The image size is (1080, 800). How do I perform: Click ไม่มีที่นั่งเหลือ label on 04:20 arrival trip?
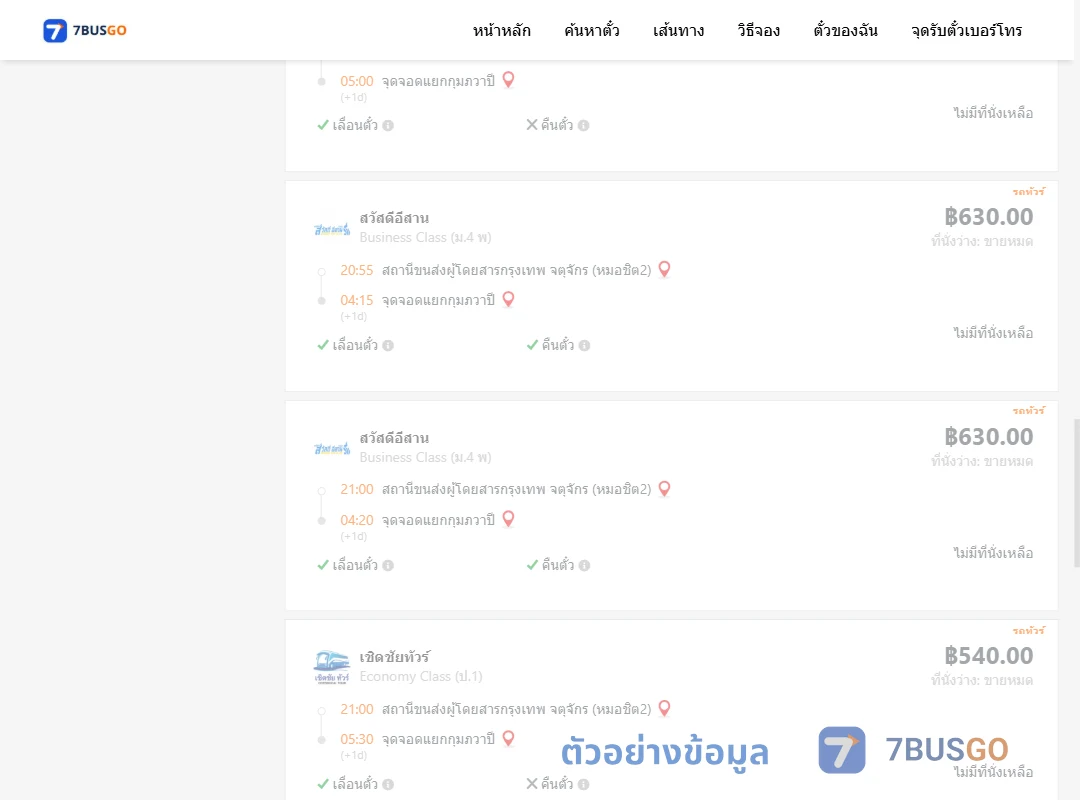click(993, 553)
